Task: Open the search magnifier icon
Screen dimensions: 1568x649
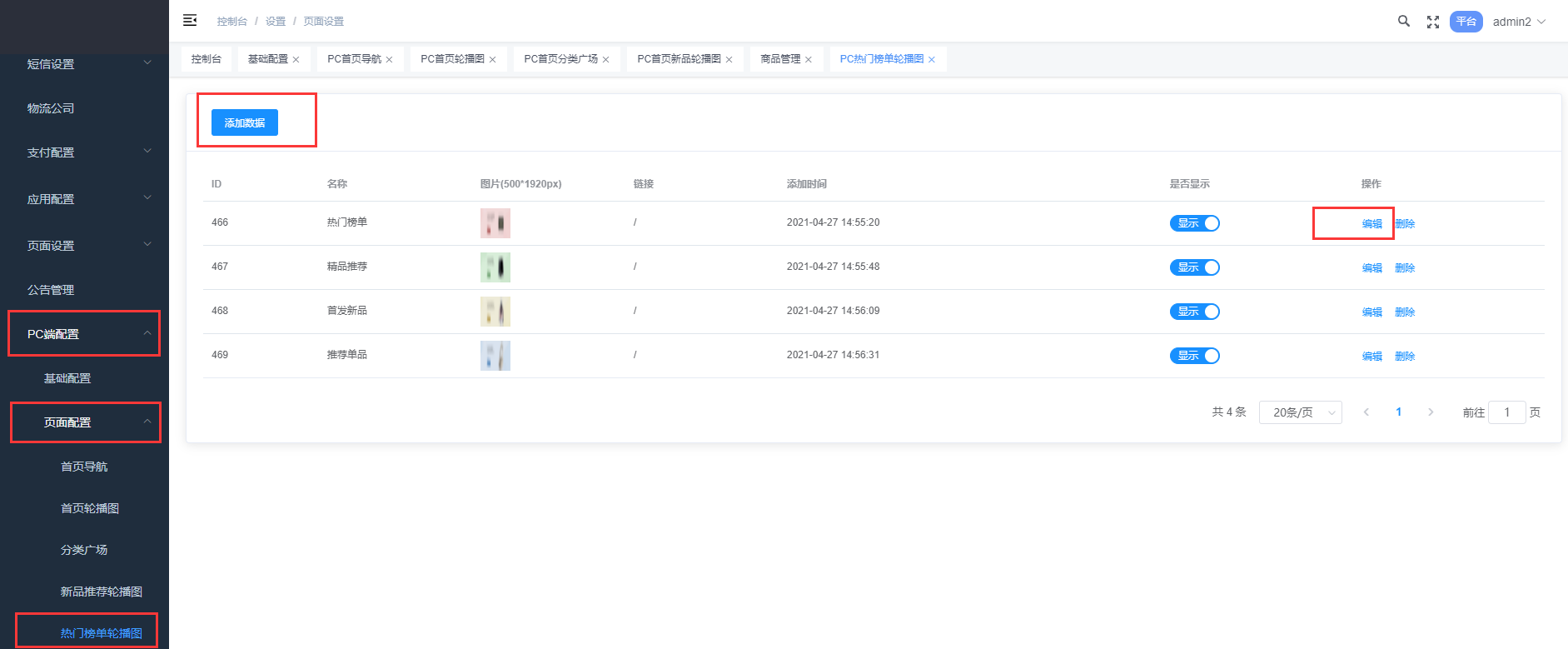Action: (1403, 22)
